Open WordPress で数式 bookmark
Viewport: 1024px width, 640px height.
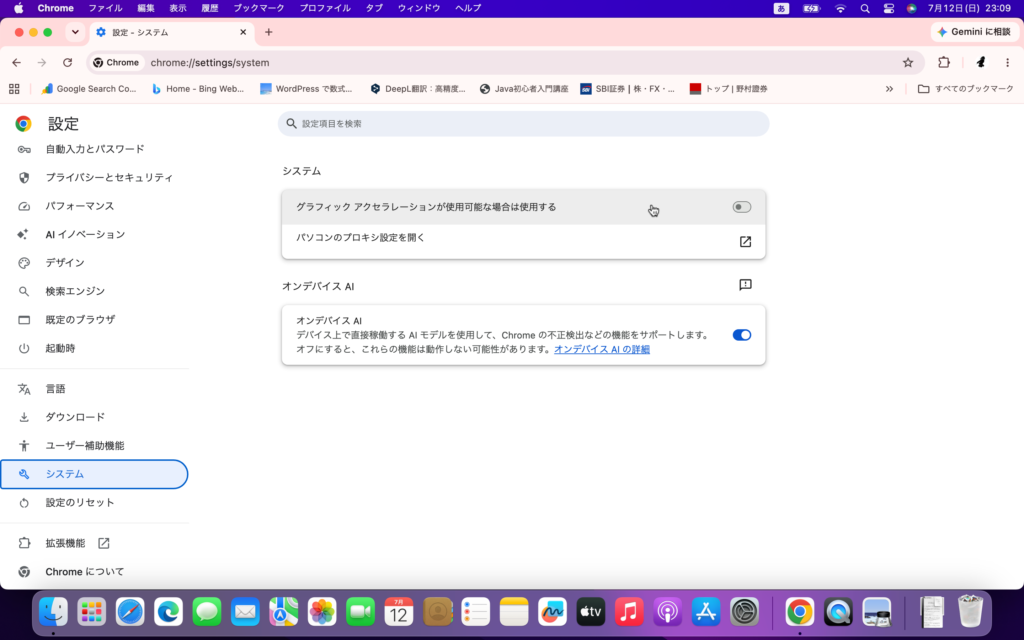click(306, 89)
